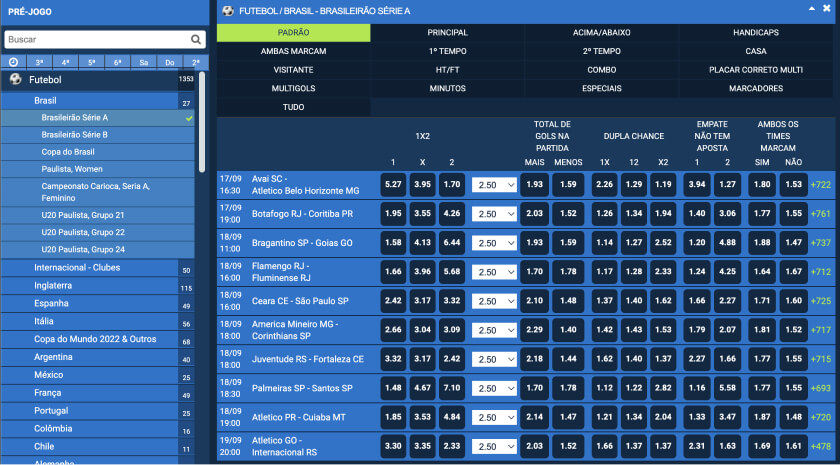Open goal line dropdown for Bragantino SP match

click(494, 243)
